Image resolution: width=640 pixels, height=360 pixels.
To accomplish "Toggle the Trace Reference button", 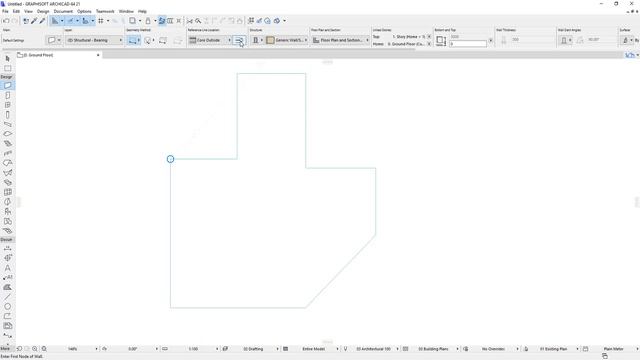I will click(132, 21).
